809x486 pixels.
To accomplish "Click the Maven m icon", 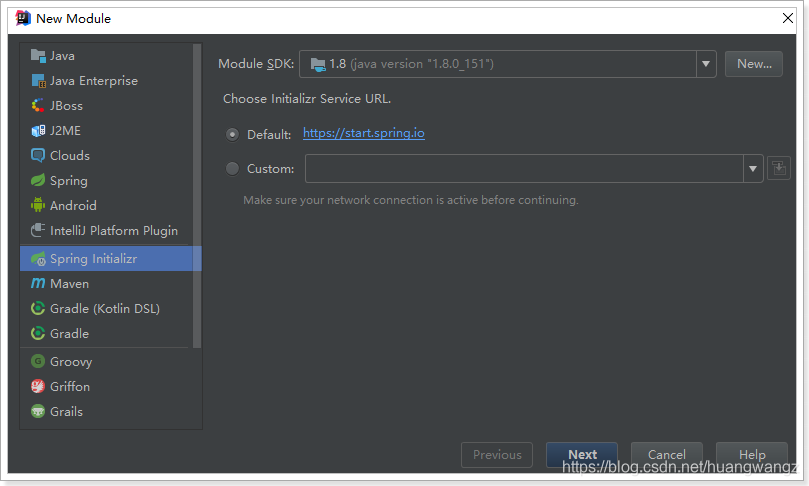I will [38, 283].
